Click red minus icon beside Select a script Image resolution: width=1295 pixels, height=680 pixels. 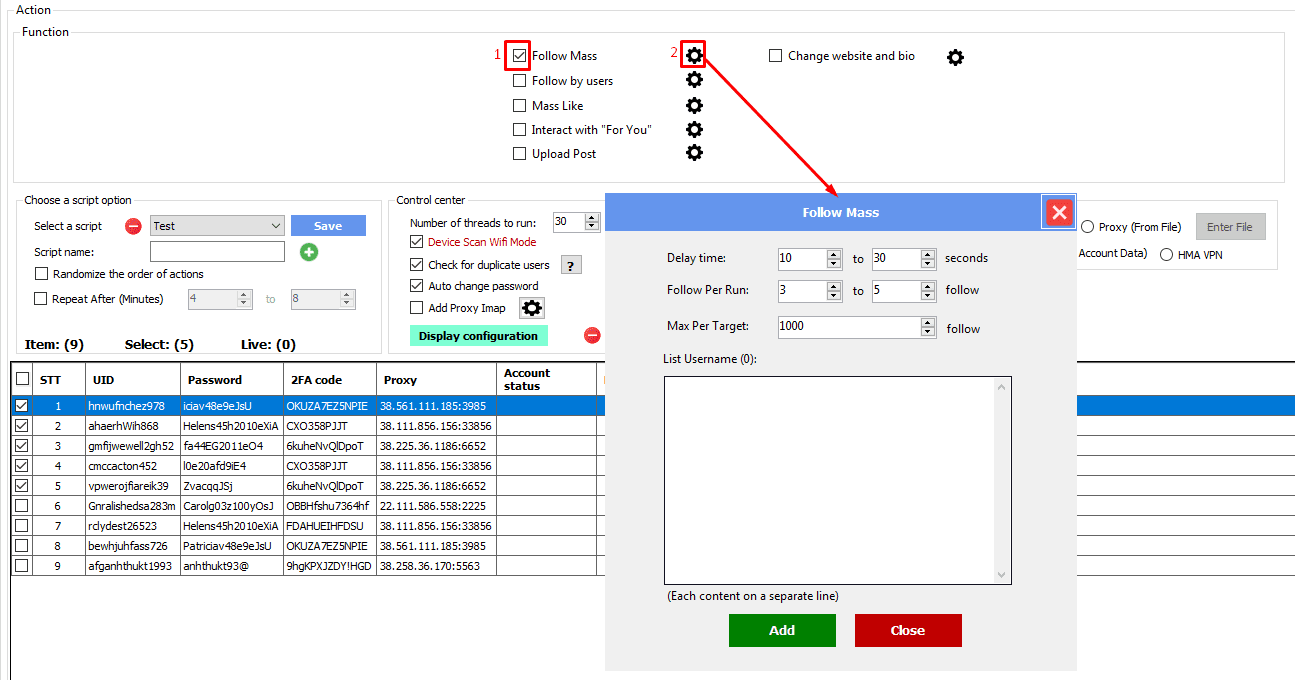pyautogui.click(x=133, y=226)
